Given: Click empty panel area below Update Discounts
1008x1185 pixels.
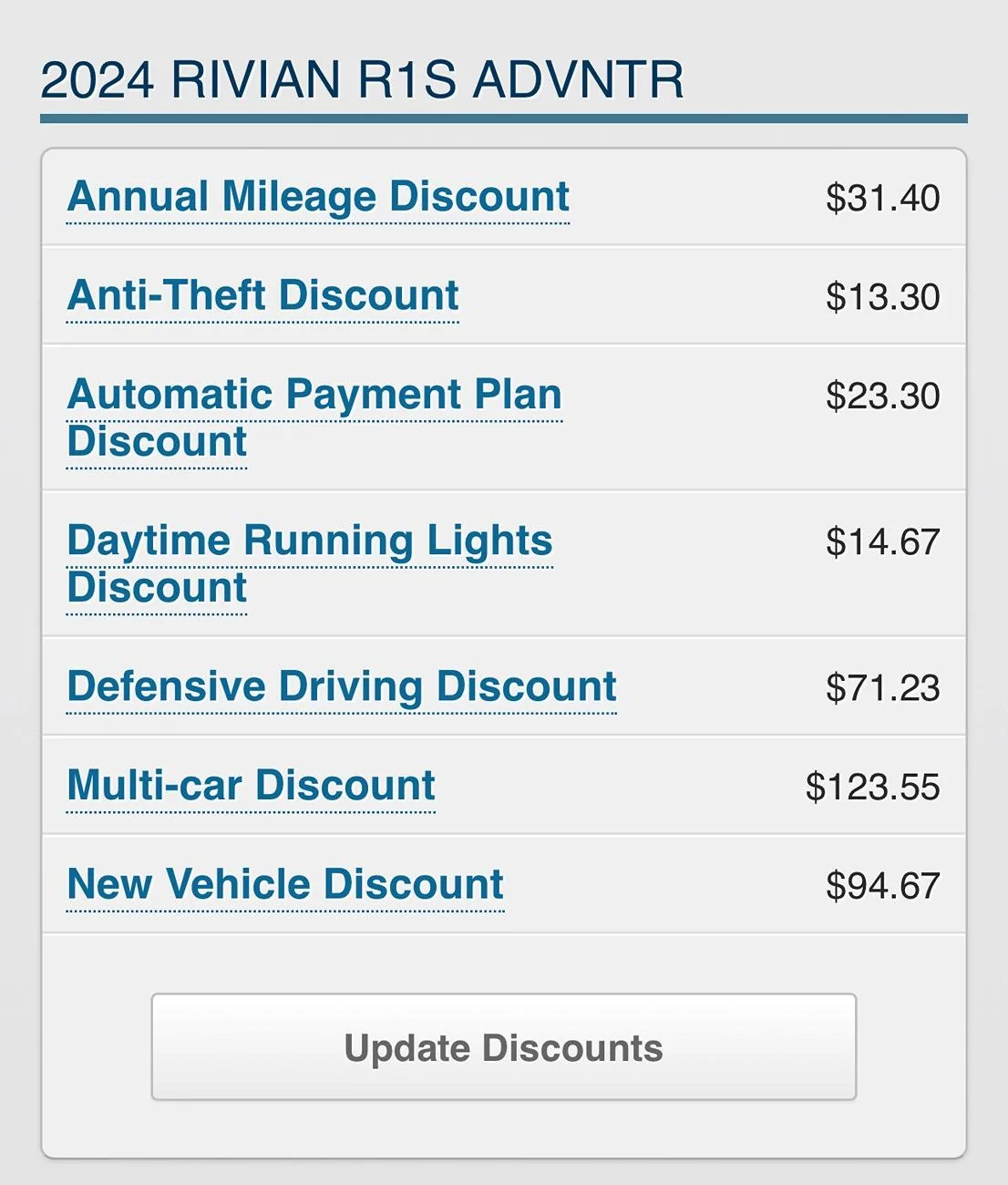Looking at the screenshot, I should click(503, 1130).
